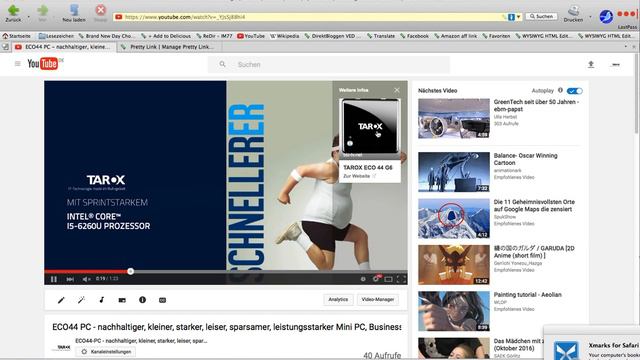
Task: Open the Amazon aff link bookmark
Action: pyautogui.click(x=455, y=36)
